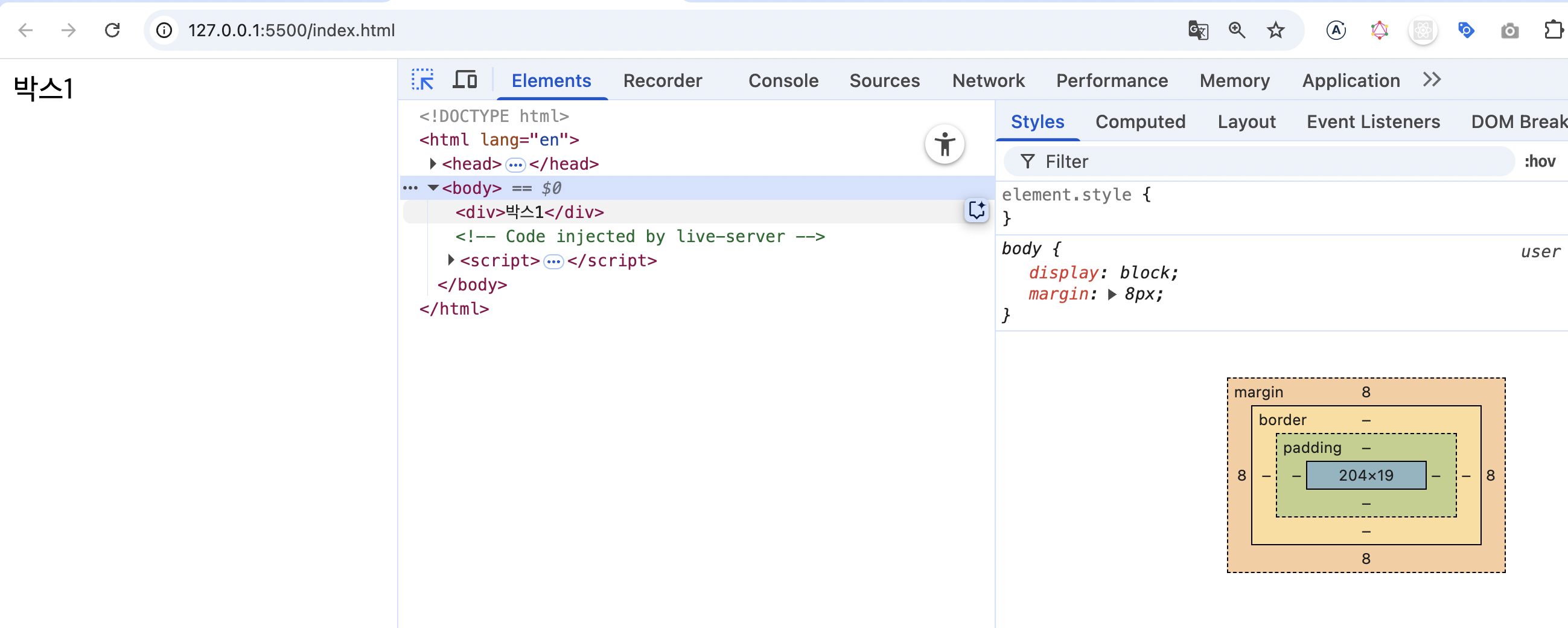Open body row actions dots

410,188
